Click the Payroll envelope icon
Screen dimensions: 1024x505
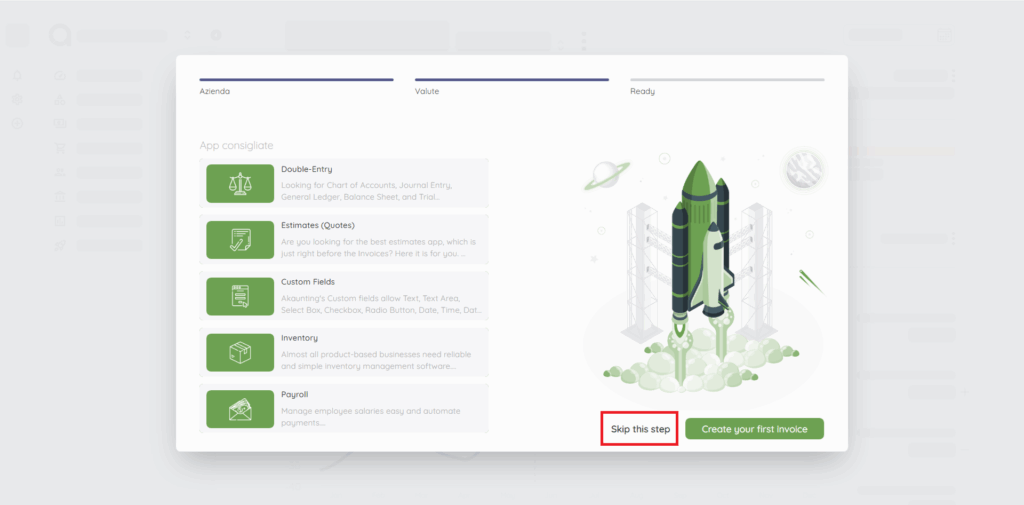tap(240, 408)
